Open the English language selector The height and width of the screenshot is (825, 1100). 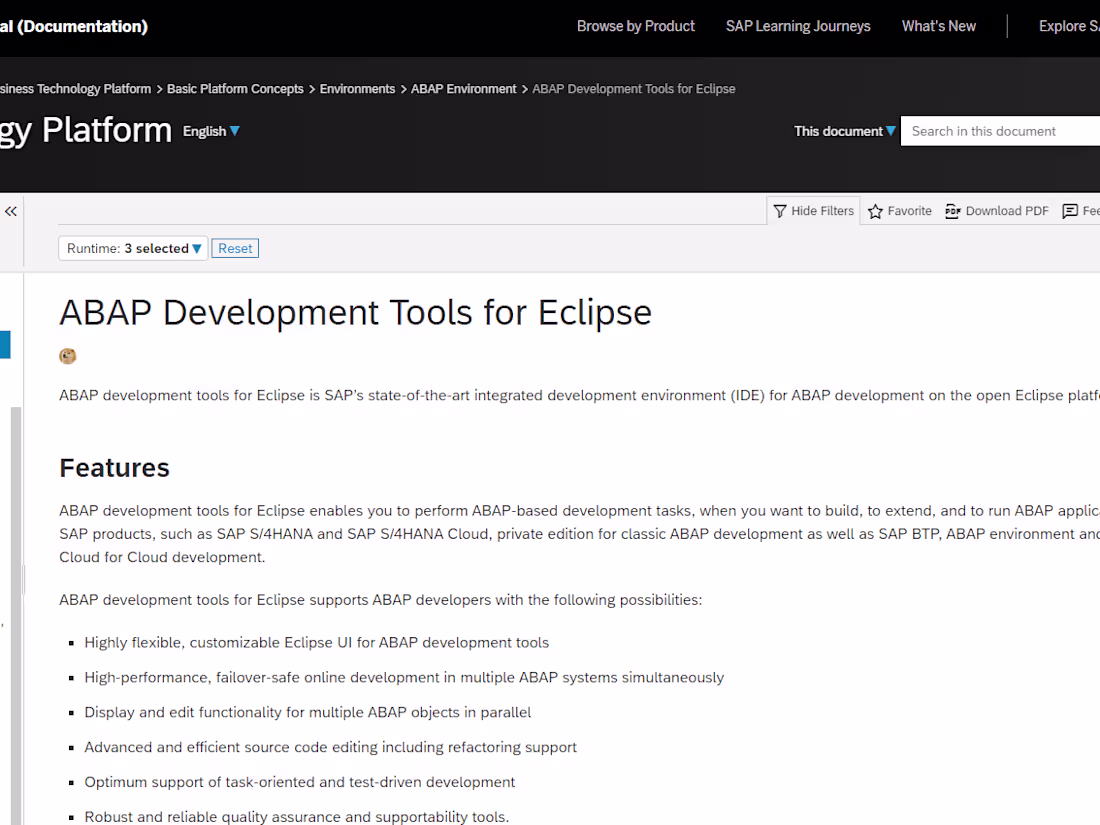210,131
